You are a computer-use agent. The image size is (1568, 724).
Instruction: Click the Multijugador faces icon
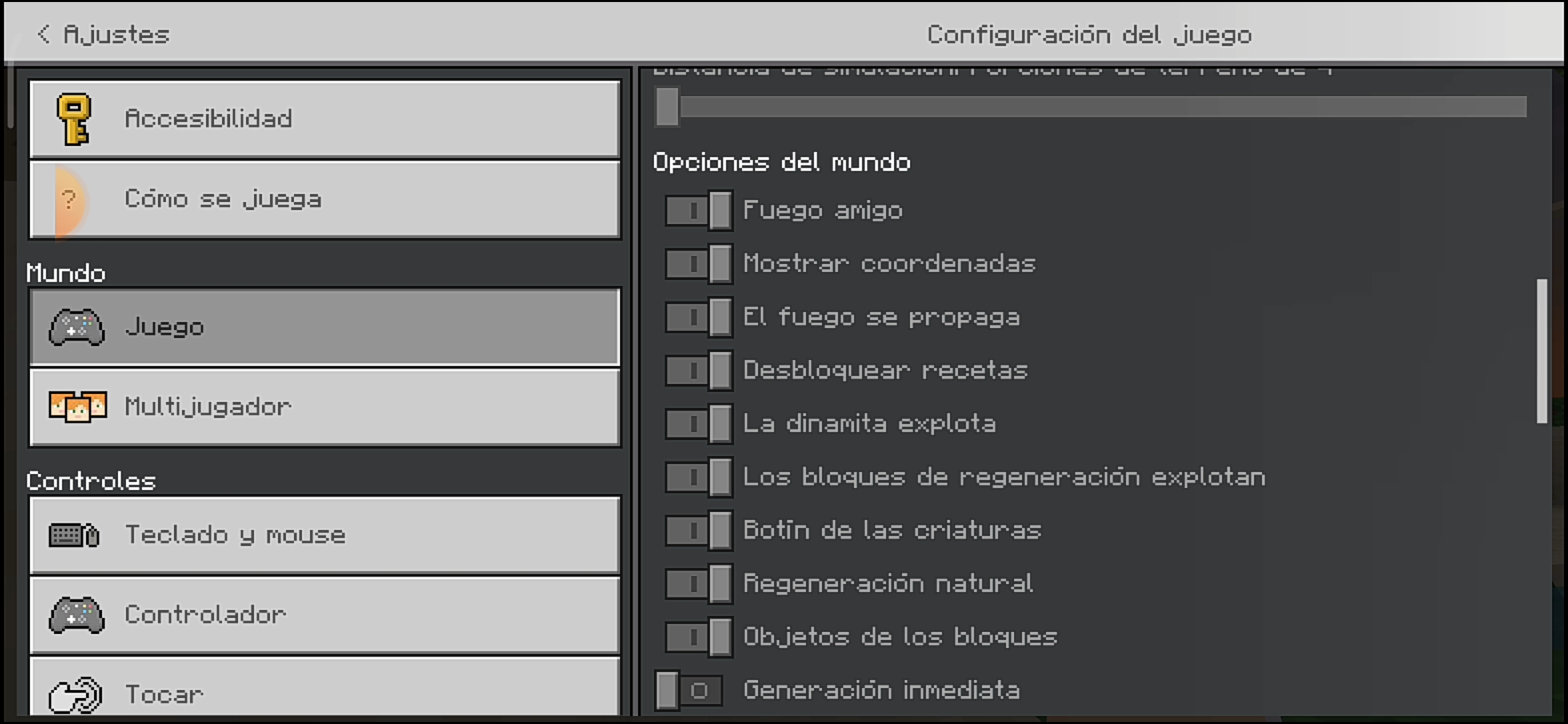[78, 406]
